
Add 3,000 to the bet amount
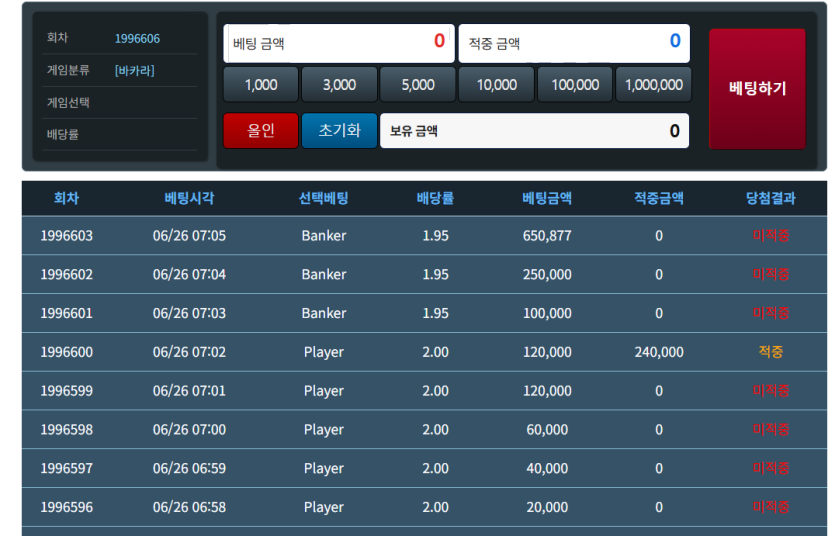(339, 84)
